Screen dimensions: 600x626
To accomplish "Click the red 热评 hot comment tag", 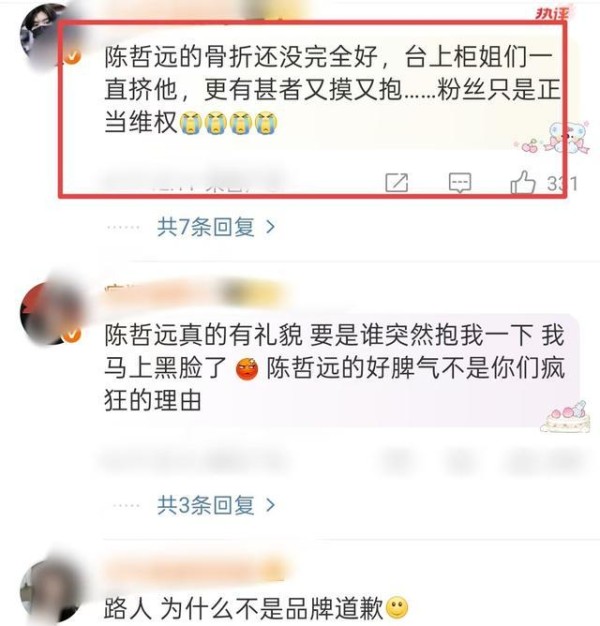I will point(552,13).
